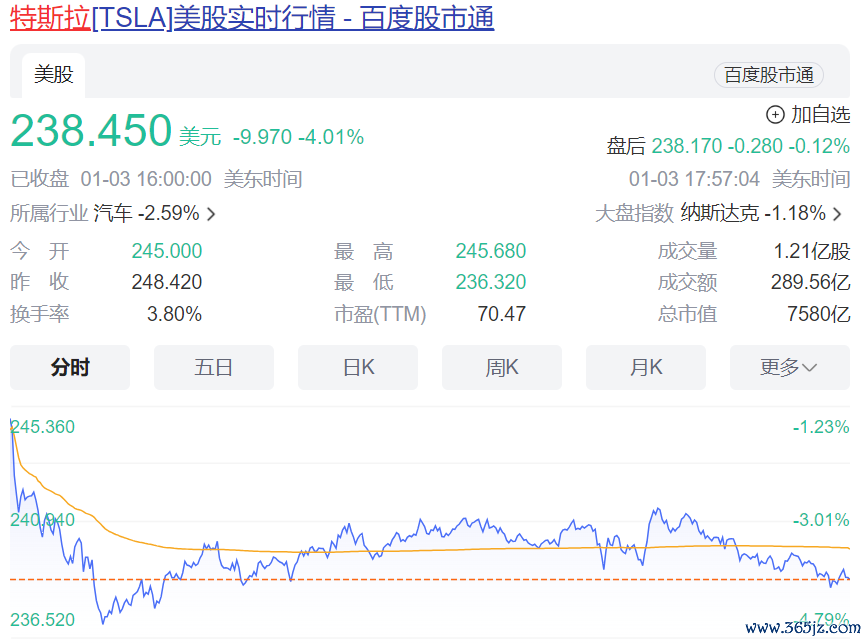
Task: Click the 百度股市通 badge button
Action: click(x=769, y=75)
